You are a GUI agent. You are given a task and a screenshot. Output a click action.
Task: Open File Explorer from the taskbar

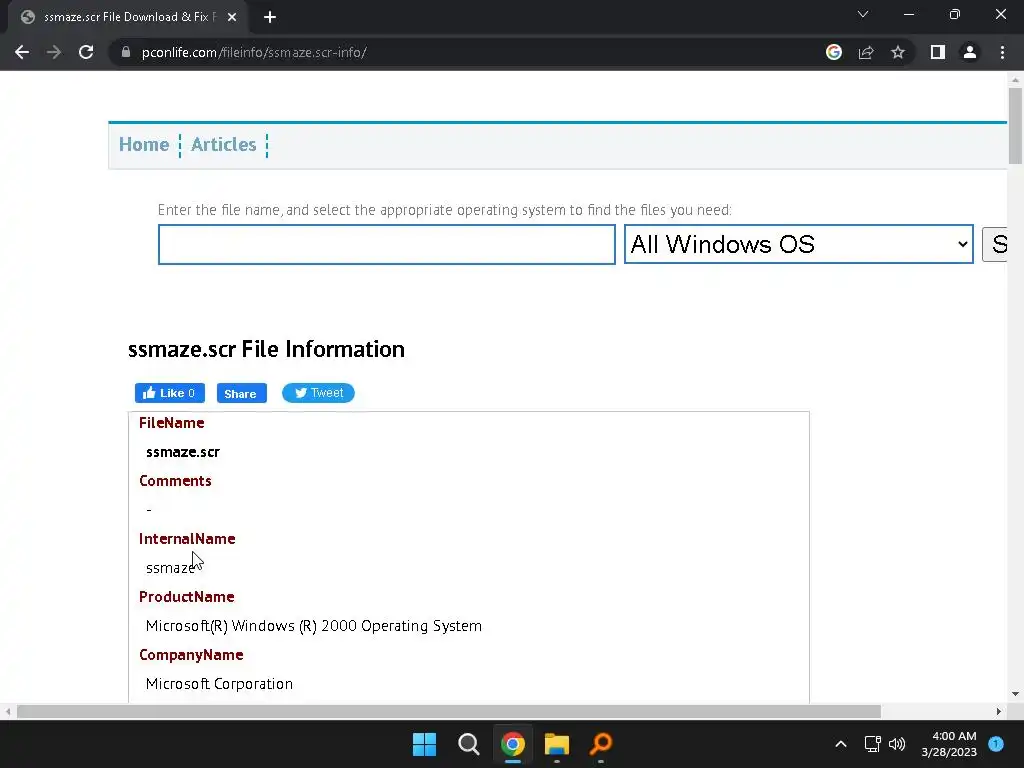point(557,744)
